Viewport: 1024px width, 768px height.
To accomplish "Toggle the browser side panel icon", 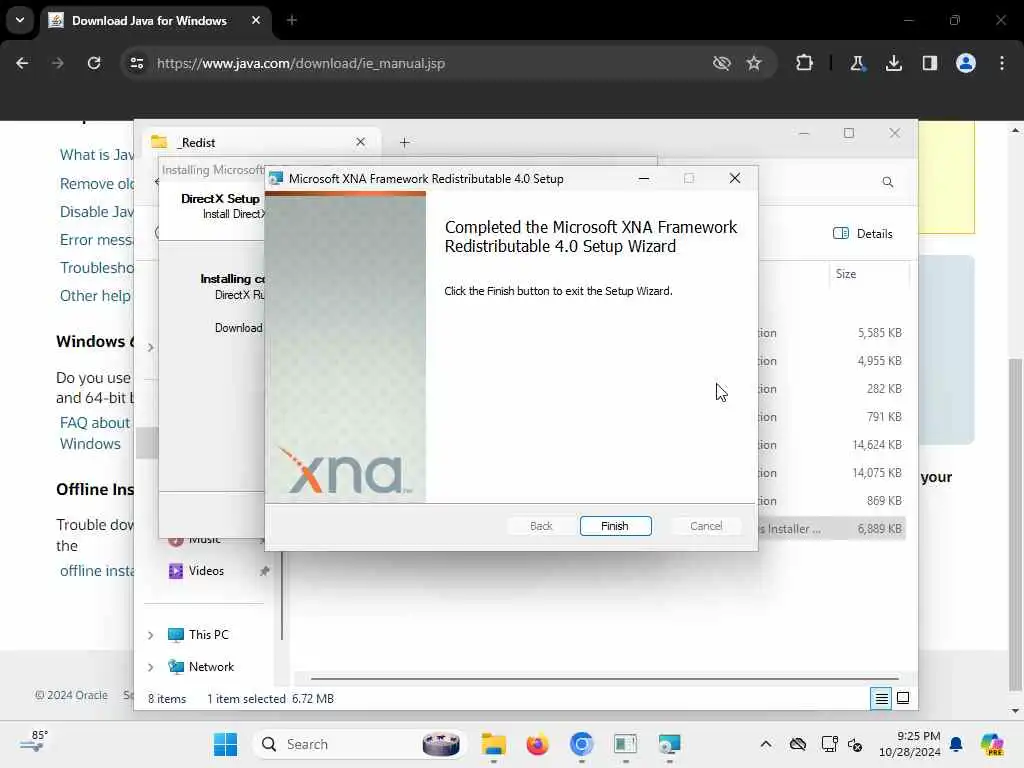I will tap(929, 63).
